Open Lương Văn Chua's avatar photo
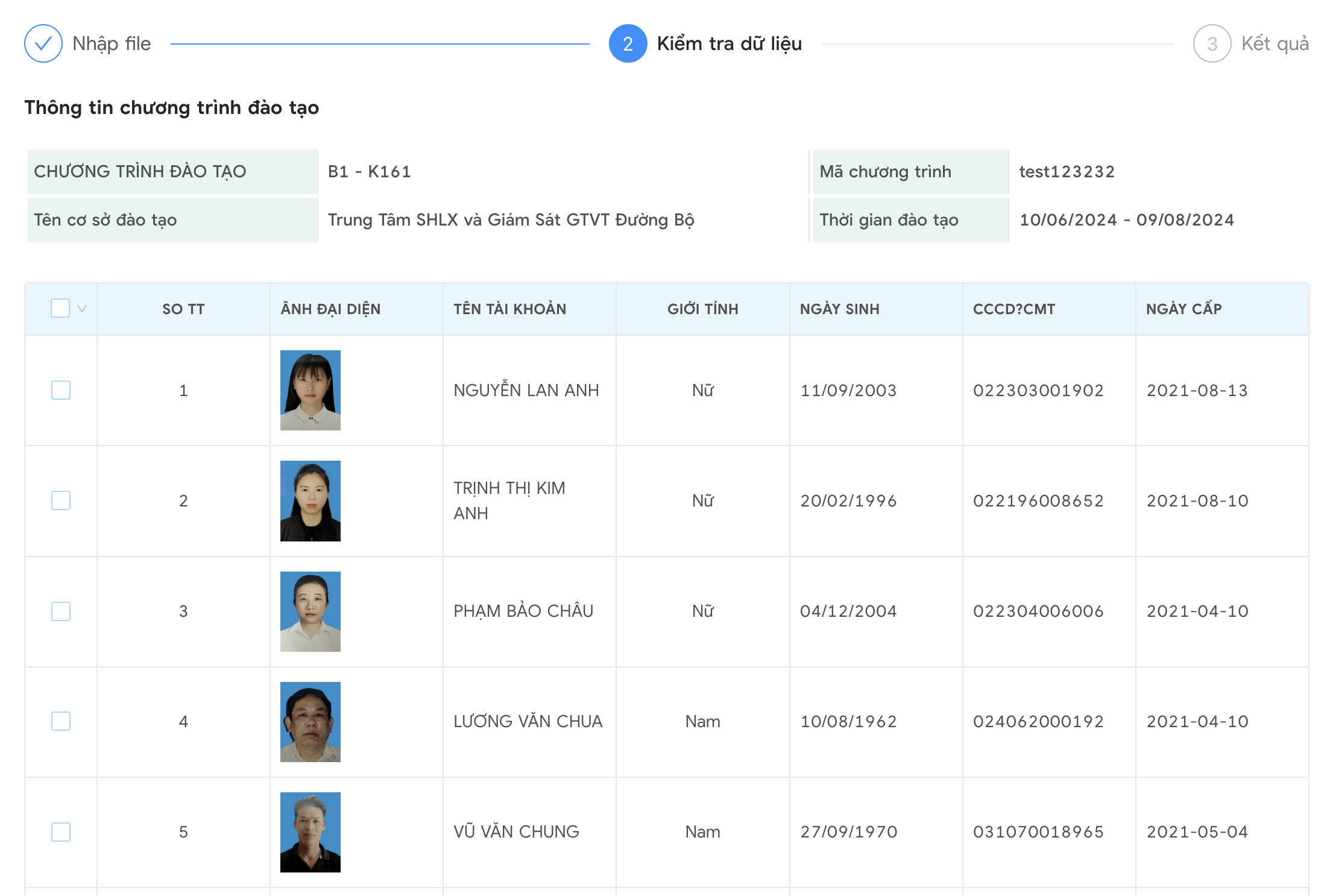Screen dimensions: 1330x896 point(310,721)
